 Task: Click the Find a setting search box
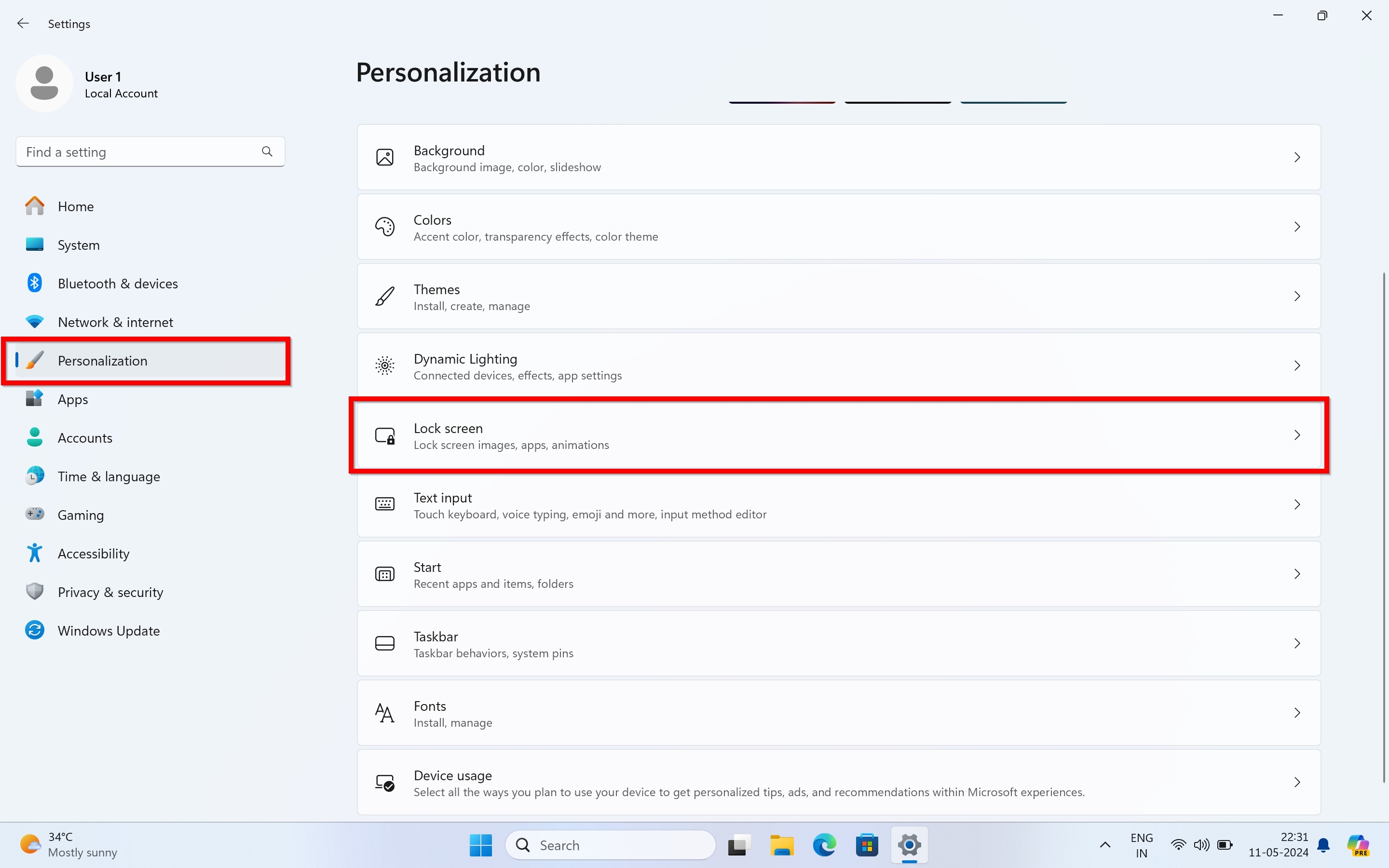click(x=138, y=152)
